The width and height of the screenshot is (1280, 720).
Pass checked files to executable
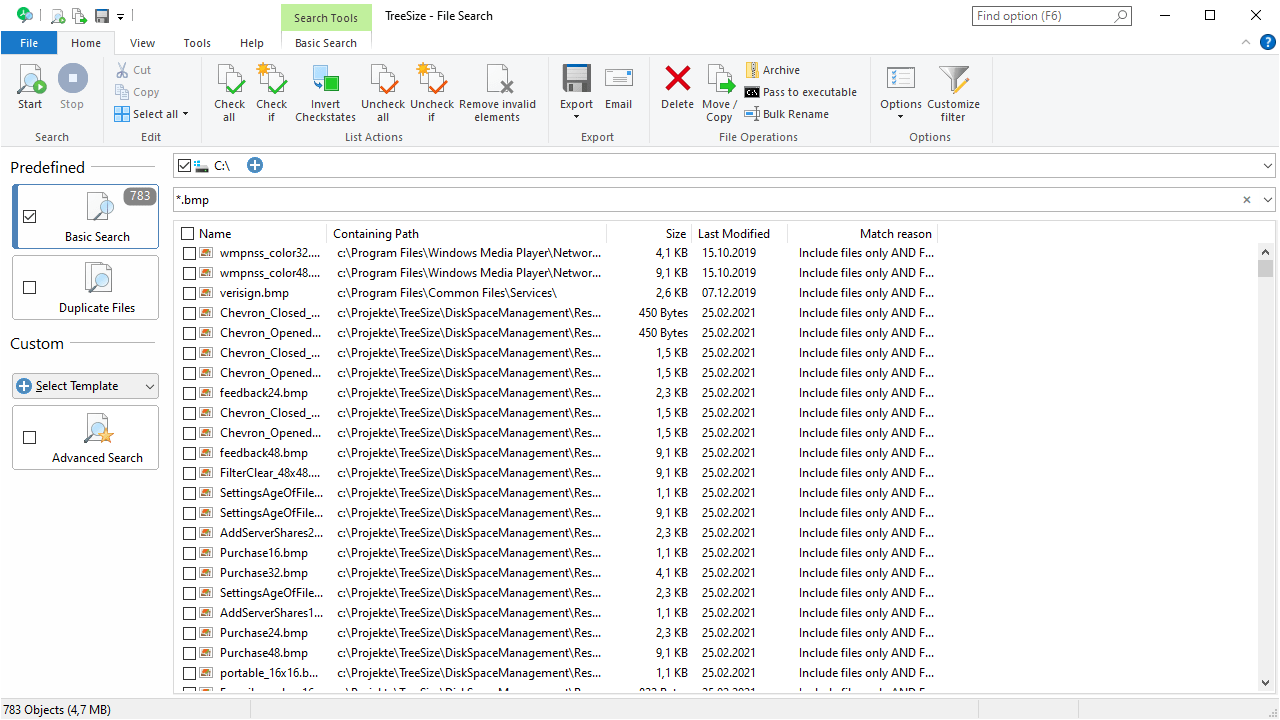pos(801,92)
